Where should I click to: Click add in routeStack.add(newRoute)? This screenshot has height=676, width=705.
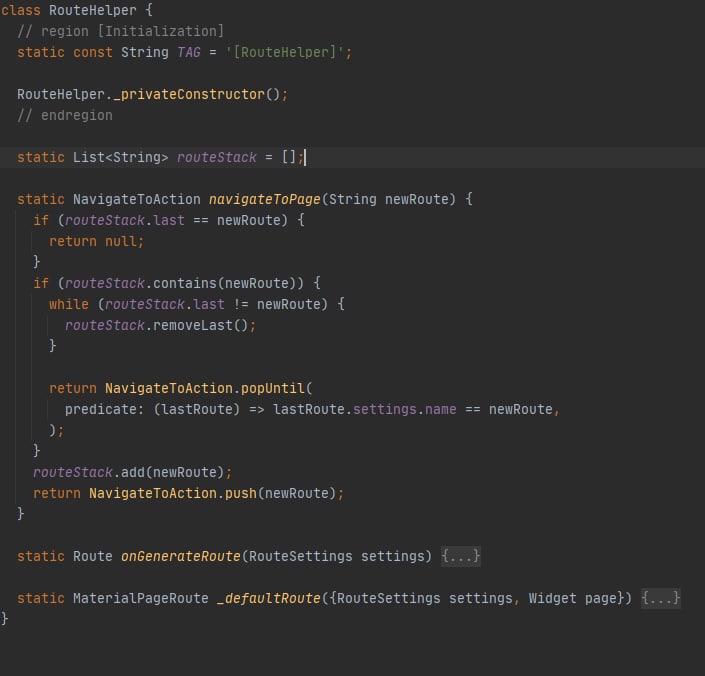click(x=133, y=472)
